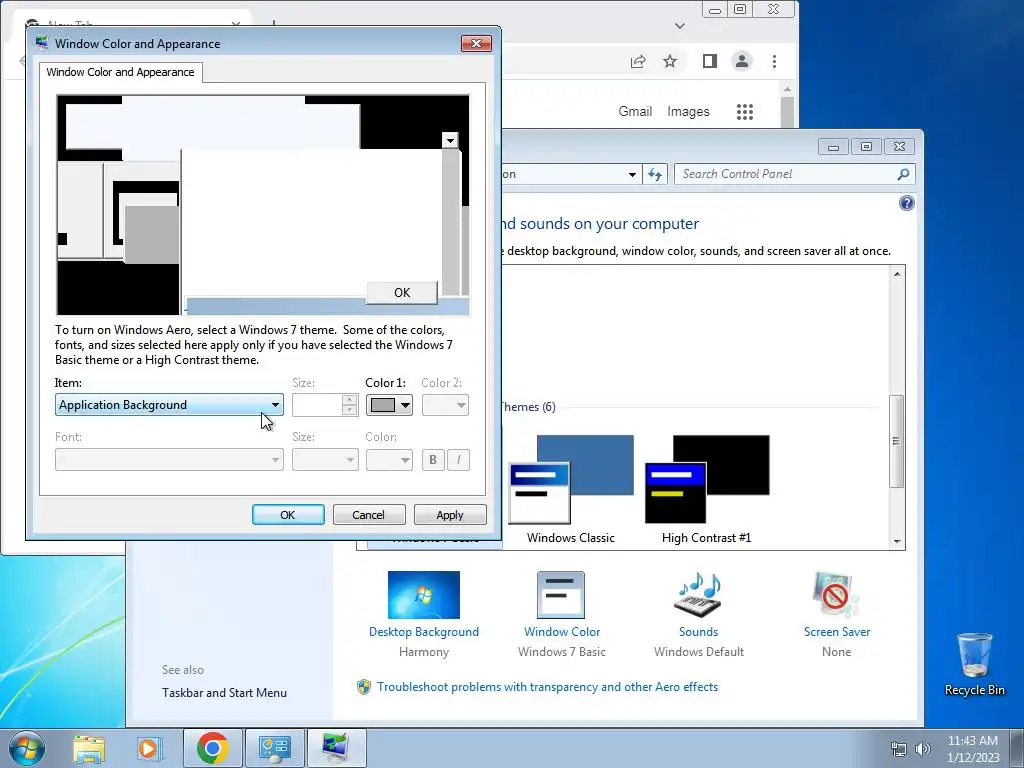Click the dropdown arrow in the preview window
The width and height of the screenshot is (1024, 768).
450,140
